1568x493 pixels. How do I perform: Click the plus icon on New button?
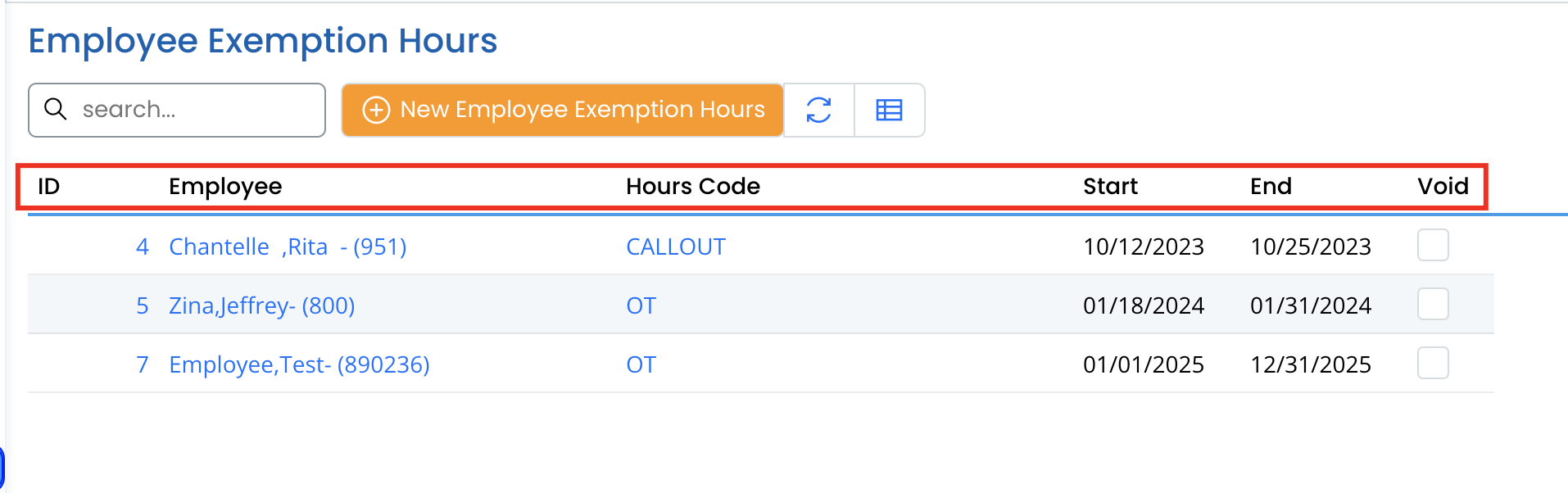pyautogui.click(x=376, y=110)
